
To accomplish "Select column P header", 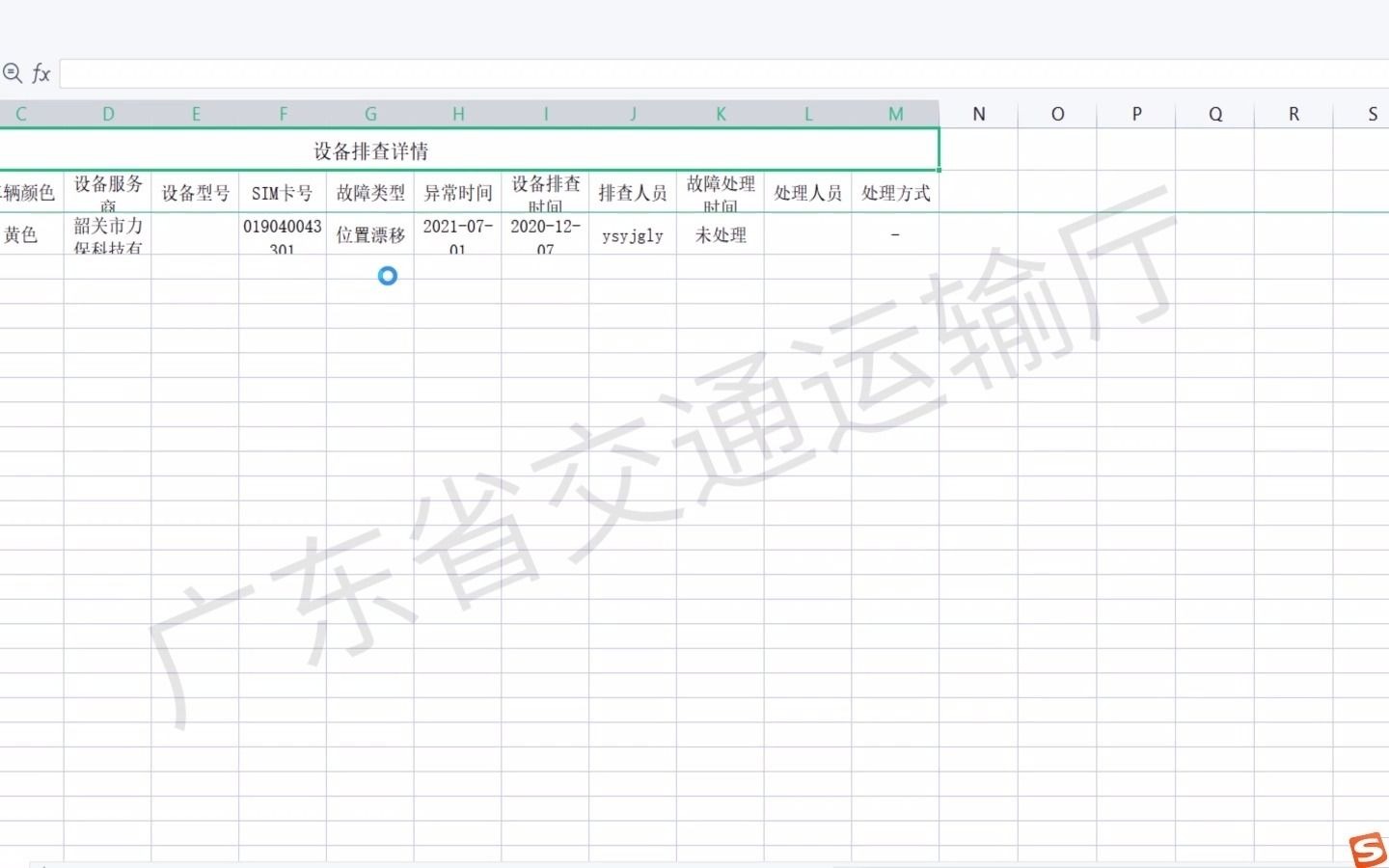I will [1136, 114].
